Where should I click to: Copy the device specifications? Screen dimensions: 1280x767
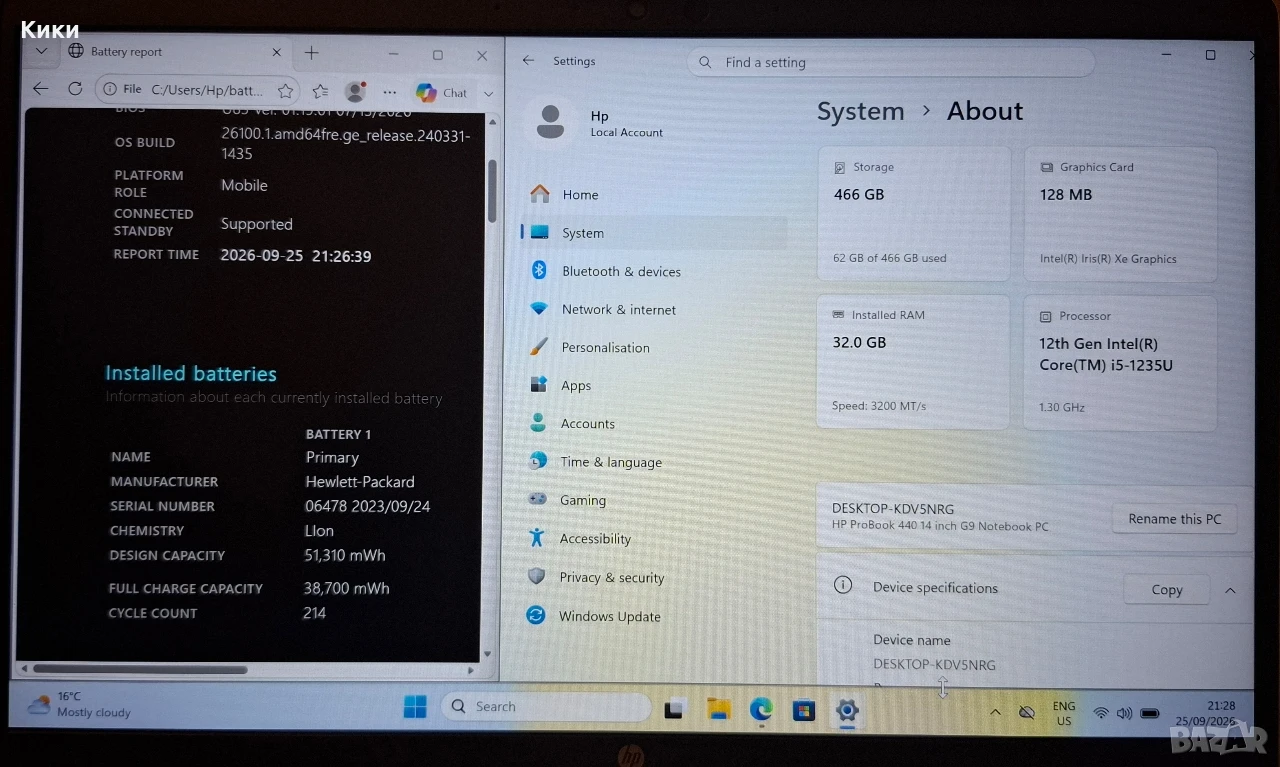click(x=1166, y=590)
